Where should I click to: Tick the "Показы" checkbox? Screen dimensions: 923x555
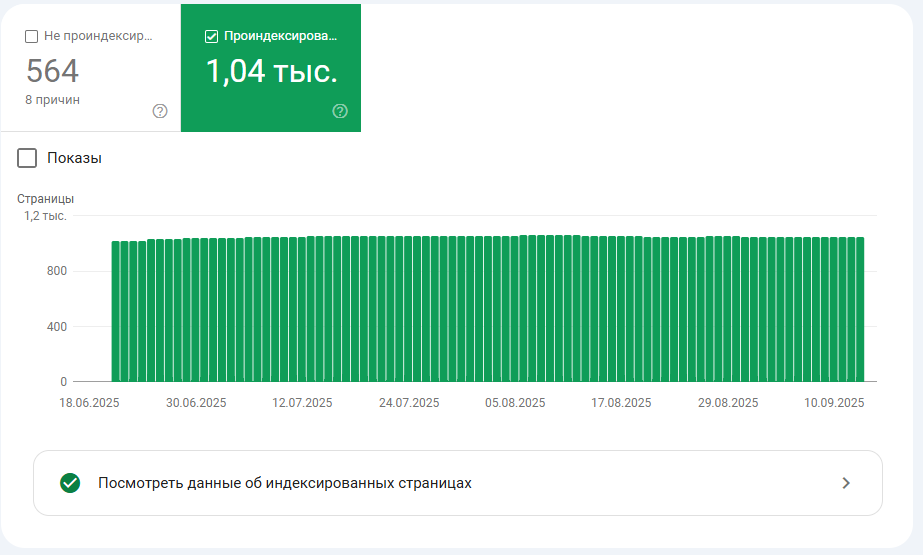(x=27, y=158)
